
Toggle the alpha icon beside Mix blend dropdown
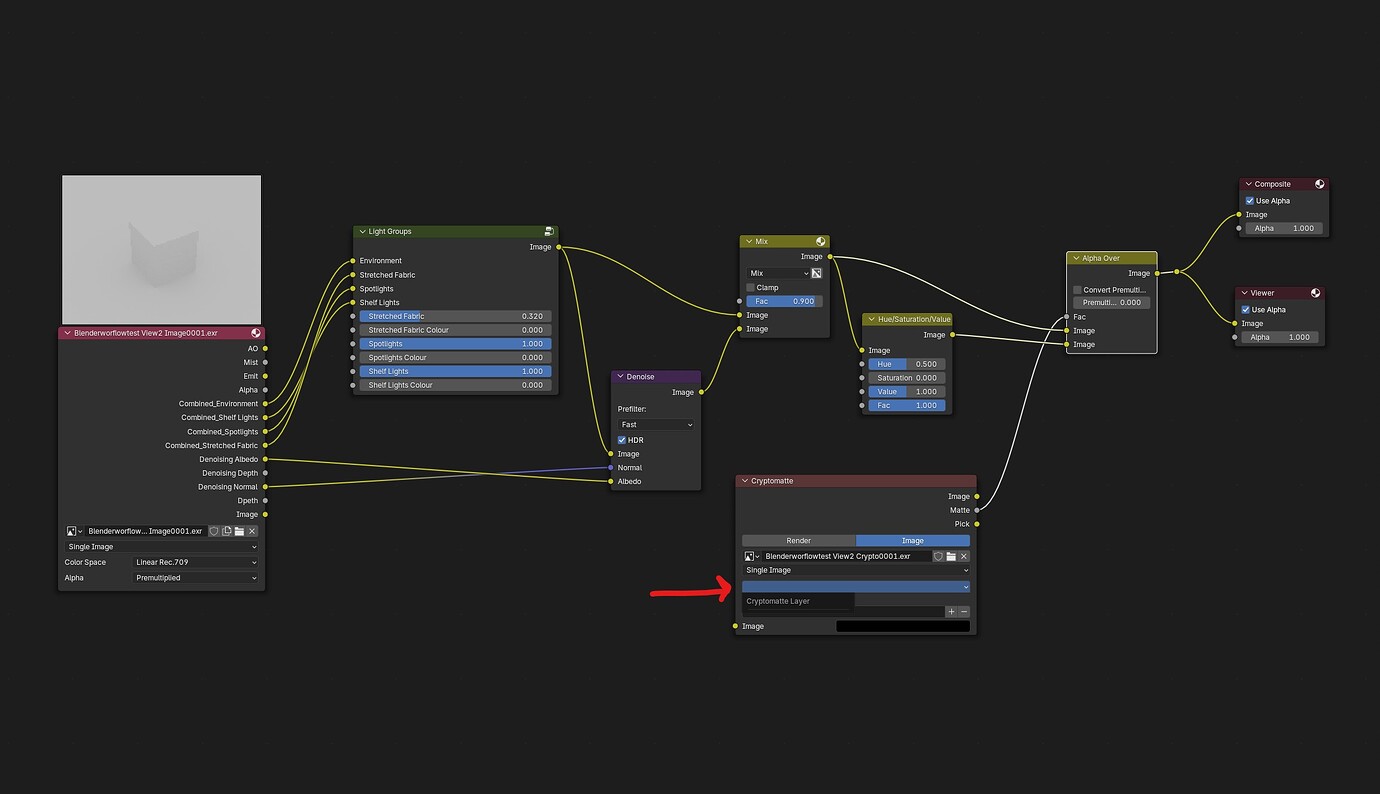pos(816,273)
